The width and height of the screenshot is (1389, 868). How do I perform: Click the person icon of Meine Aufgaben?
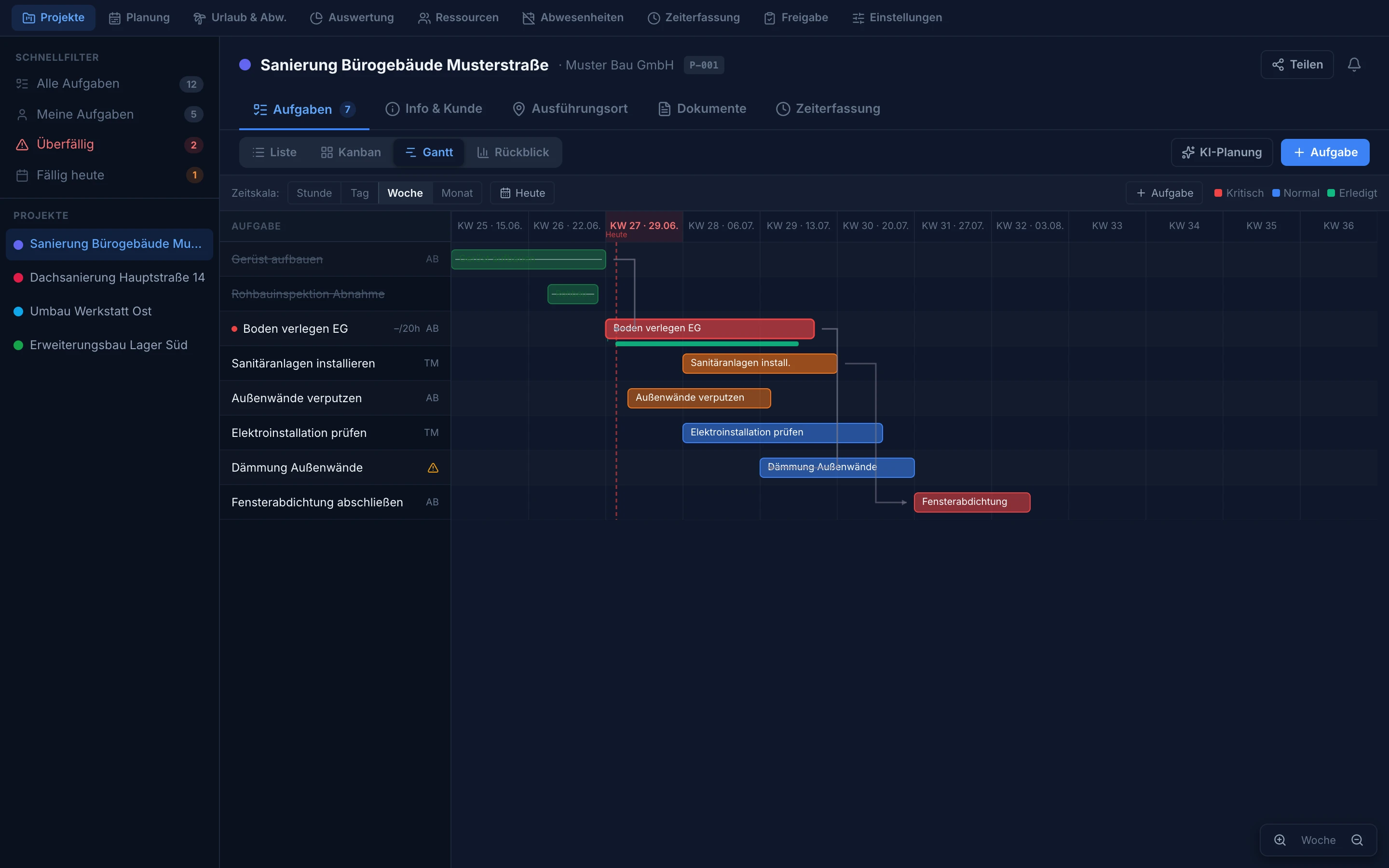pyautogui.click(x=22, y=115)
